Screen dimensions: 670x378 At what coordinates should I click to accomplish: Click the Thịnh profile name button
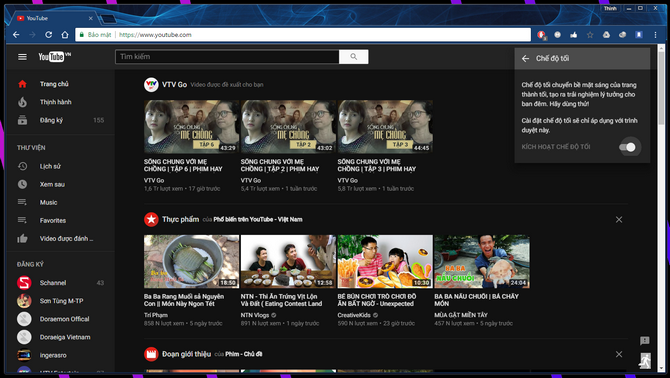tap(610, 9)
